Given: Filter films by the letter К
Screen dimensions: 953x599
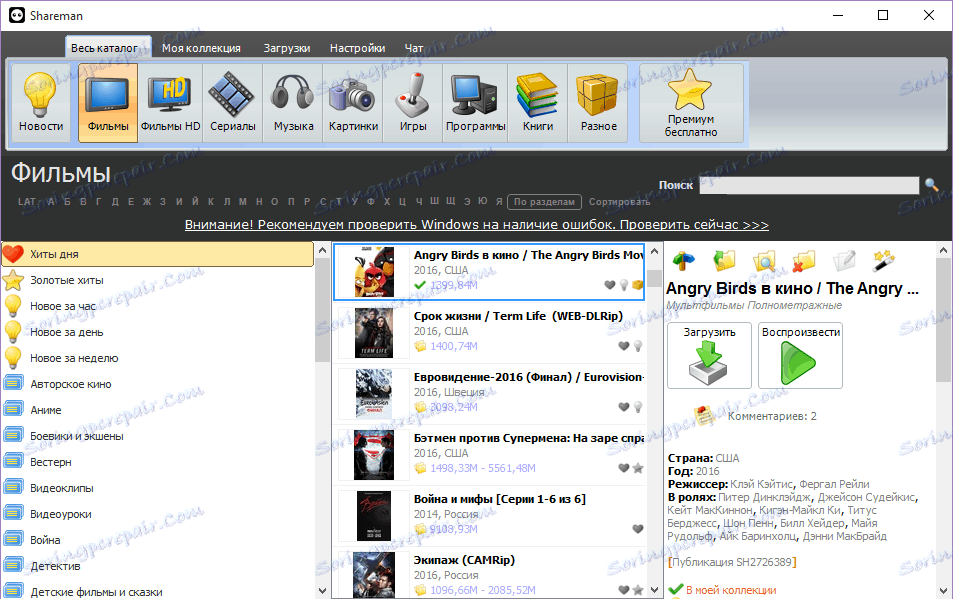Looking at the screenshot, I should point(210,202).
